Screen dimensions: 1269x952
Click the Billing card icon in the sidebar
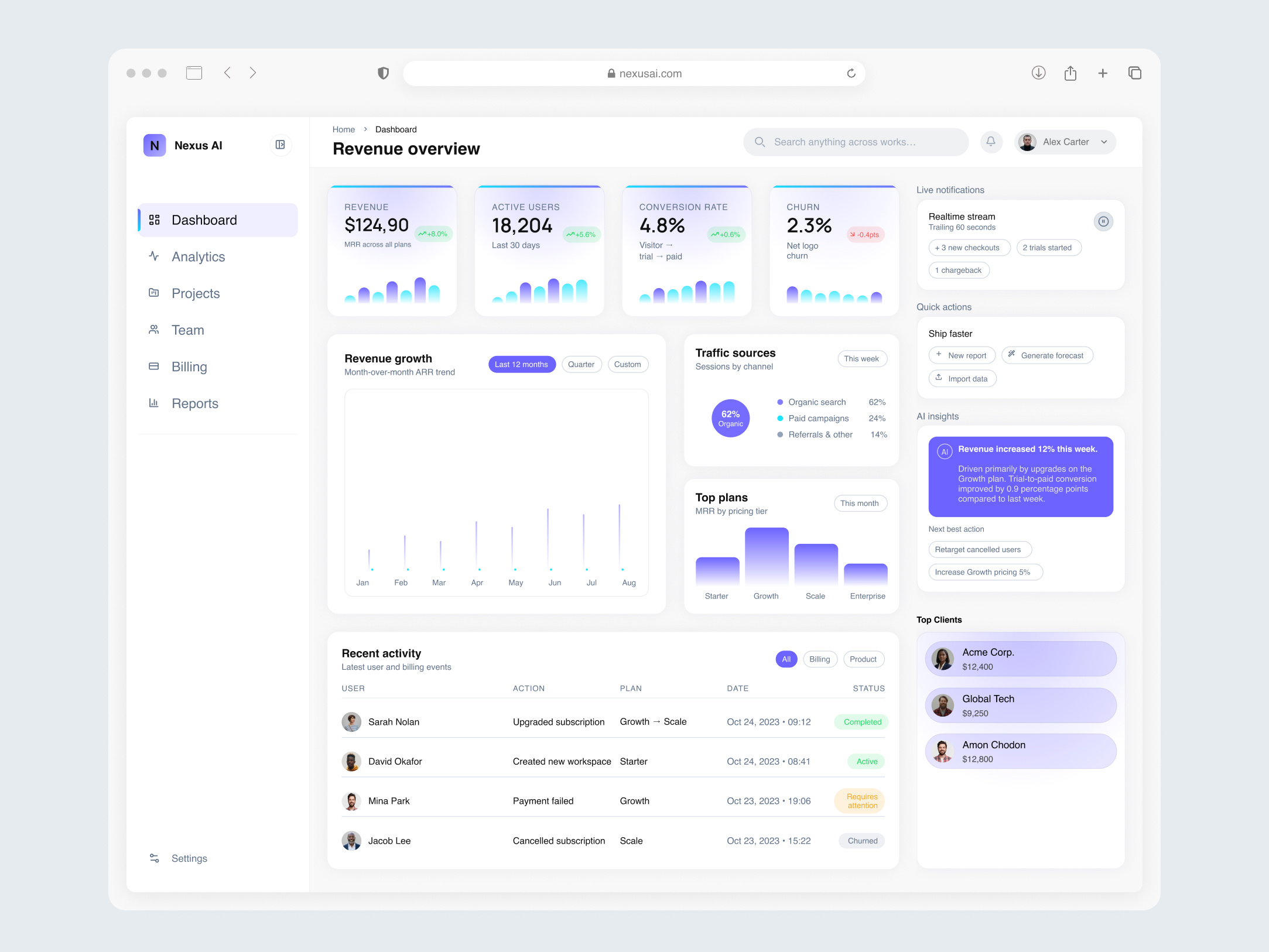[x=153, y=367]
